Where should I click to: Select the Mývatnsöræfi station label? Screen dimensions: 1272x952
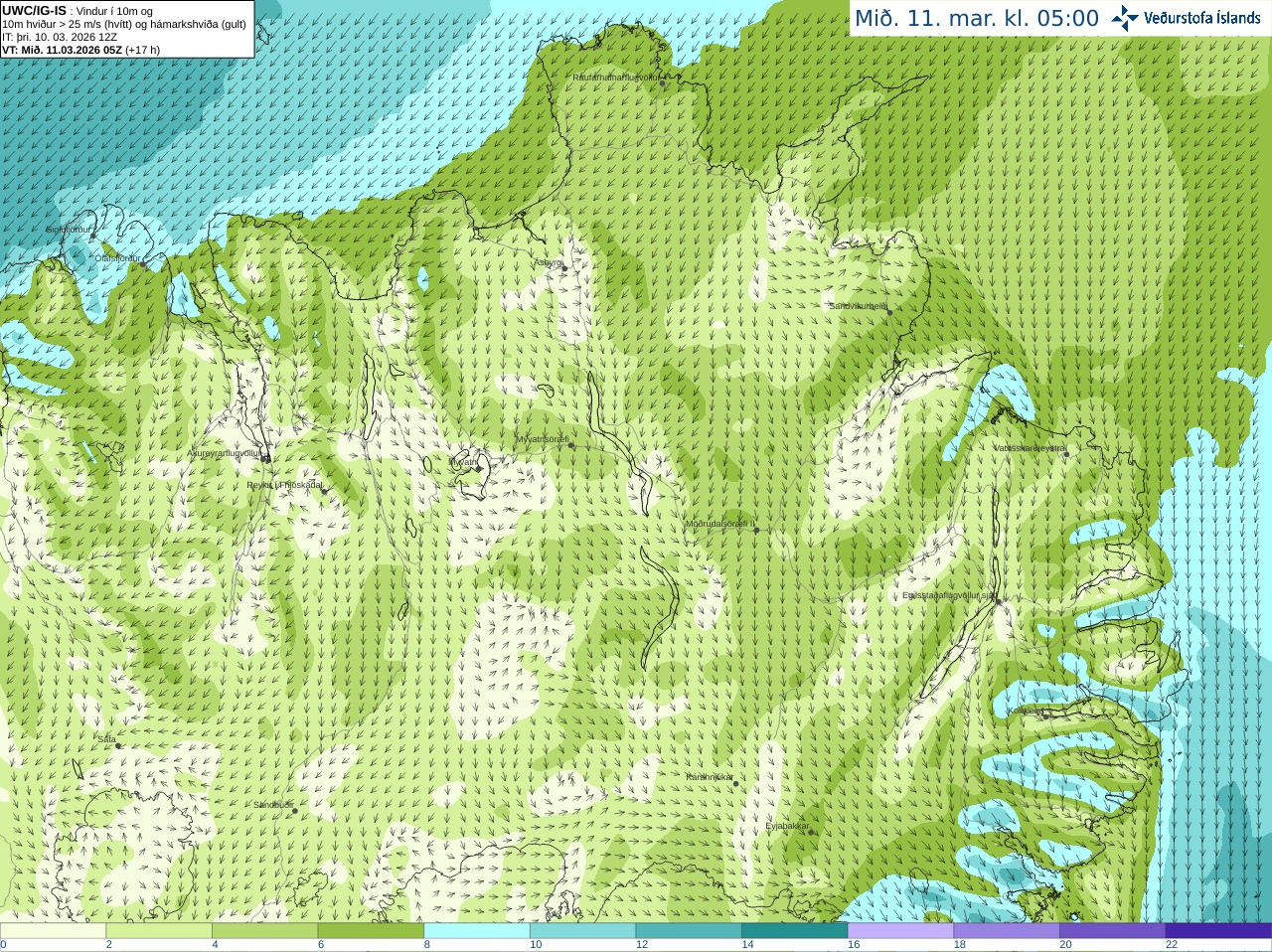point(543,439)
